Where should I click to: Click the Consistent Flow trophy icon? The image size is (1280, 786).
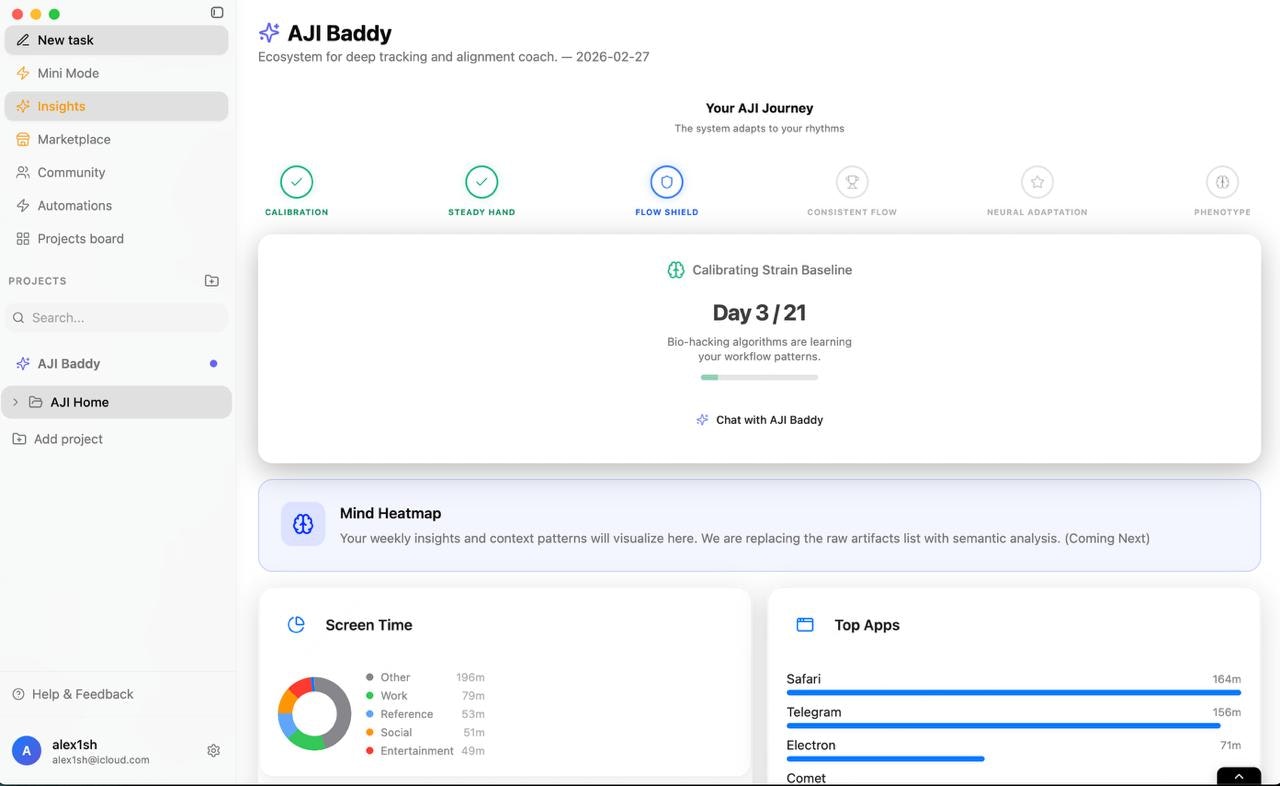[852, 182]
